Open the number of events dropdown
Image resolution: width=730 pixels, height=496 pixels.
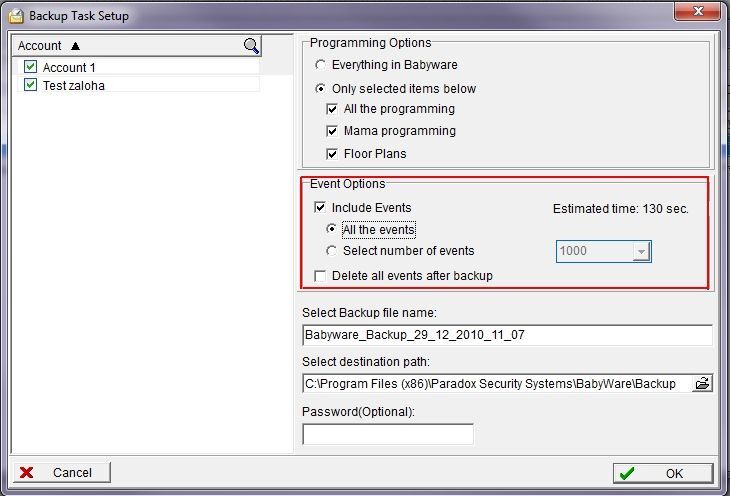click(x=641, y=252)
